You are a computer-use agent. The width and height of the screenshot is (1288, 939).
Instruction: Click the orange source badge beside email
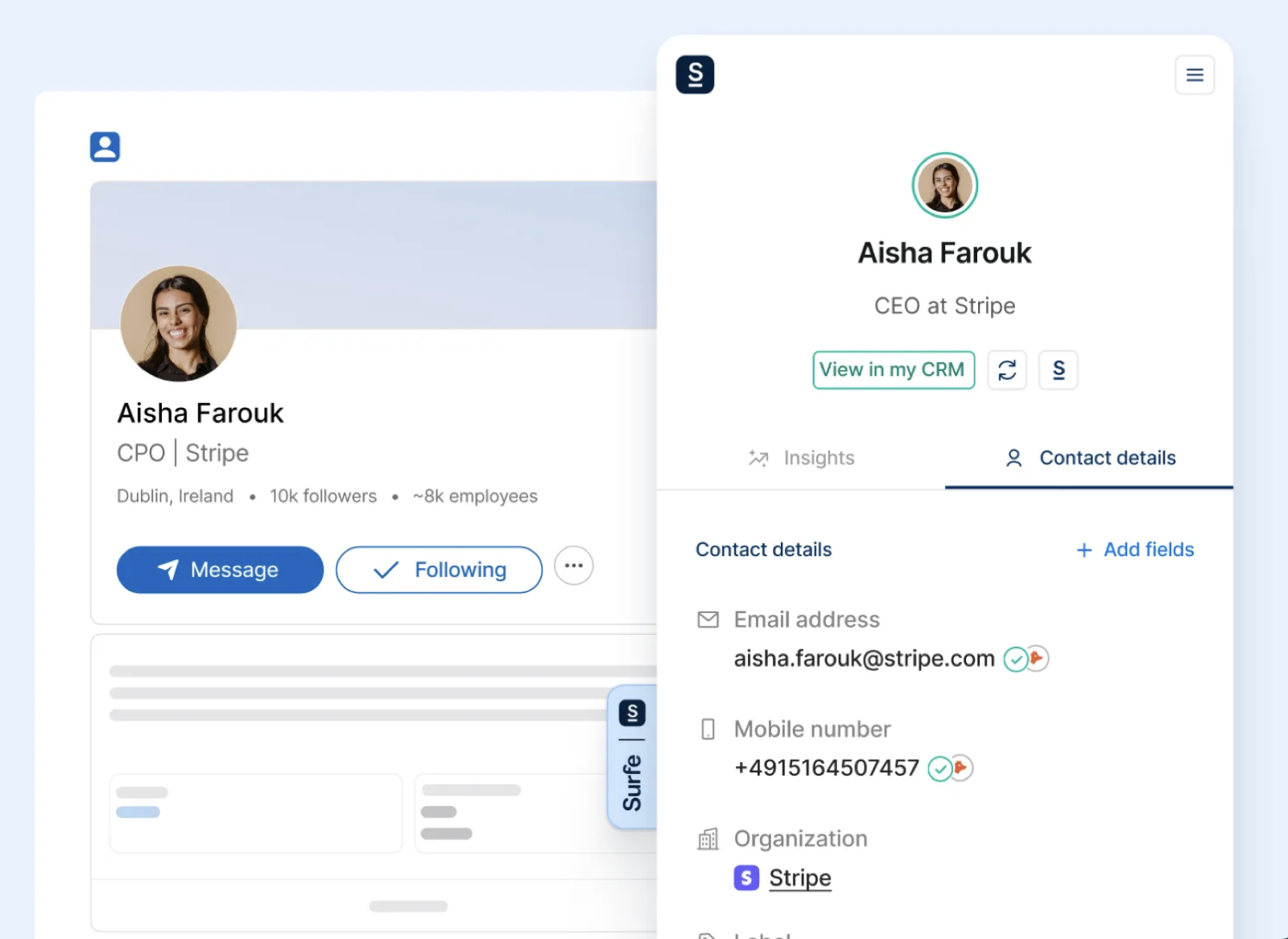click(1038, 658)
